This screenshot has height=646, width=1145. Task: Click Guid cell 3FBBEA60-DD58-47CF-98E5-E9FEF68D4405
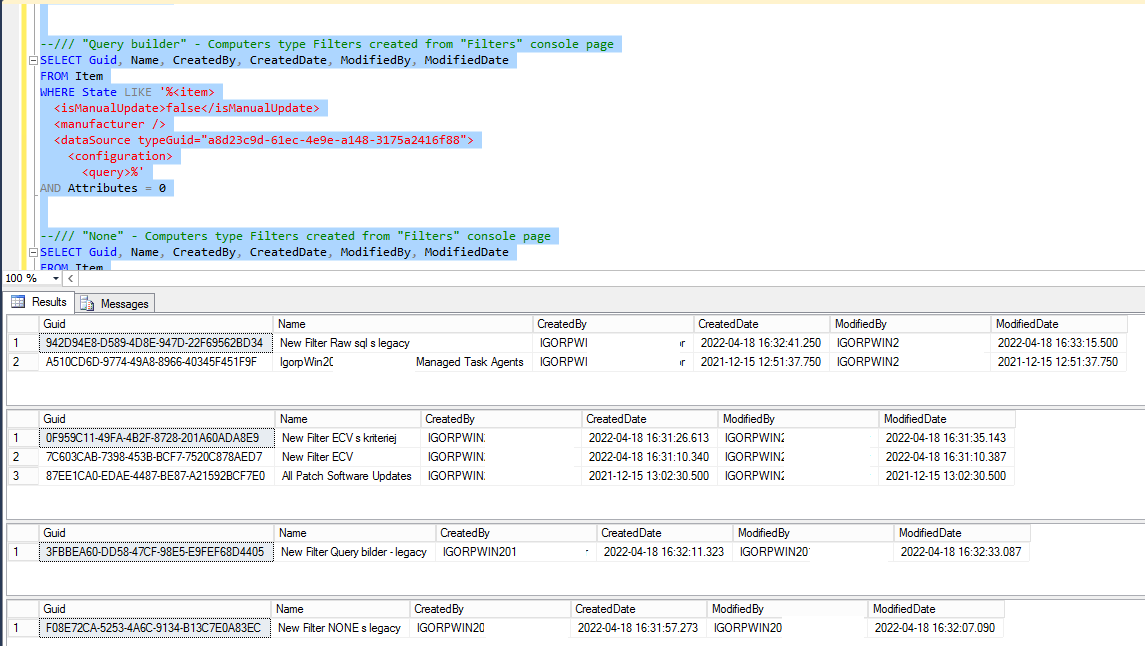[x=155, y=552]
